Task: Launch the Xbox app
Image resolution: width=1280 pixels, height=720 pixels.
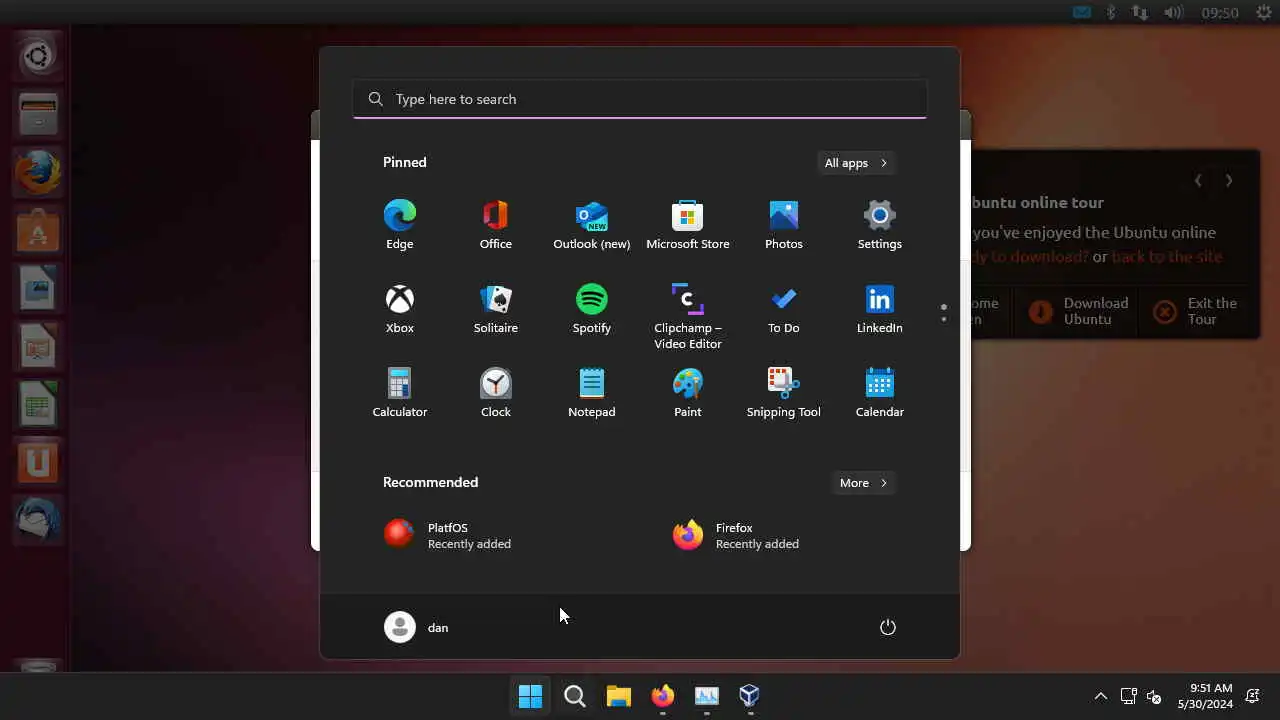Action: pyautogui.click(x=399, y=309)
